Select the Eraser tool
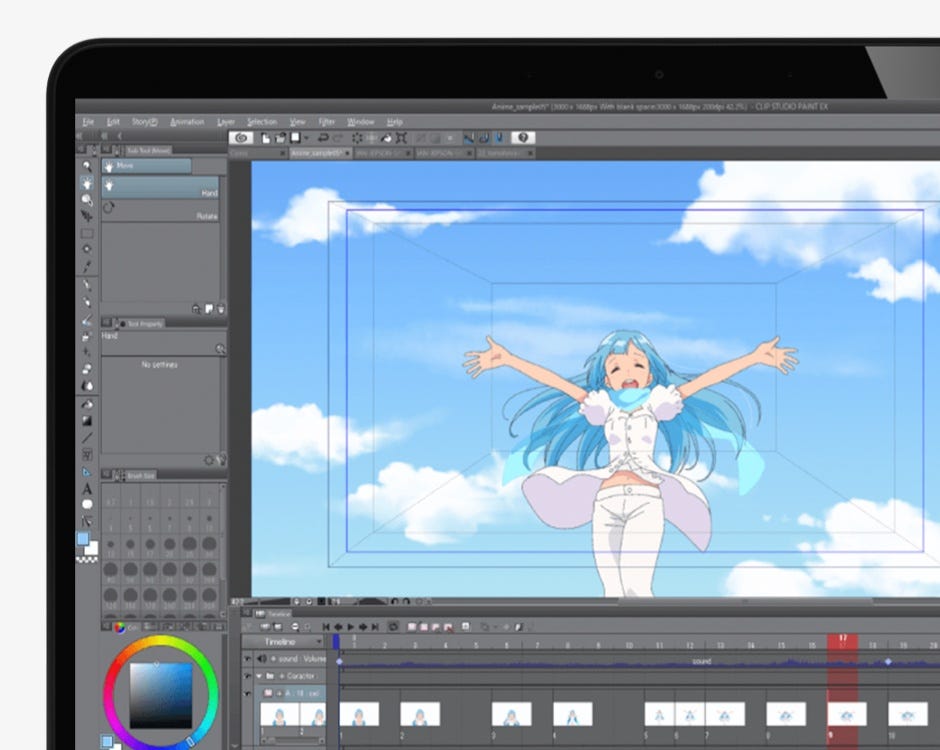This screenshot has width=940, height=750. click(x=87, y=369)
